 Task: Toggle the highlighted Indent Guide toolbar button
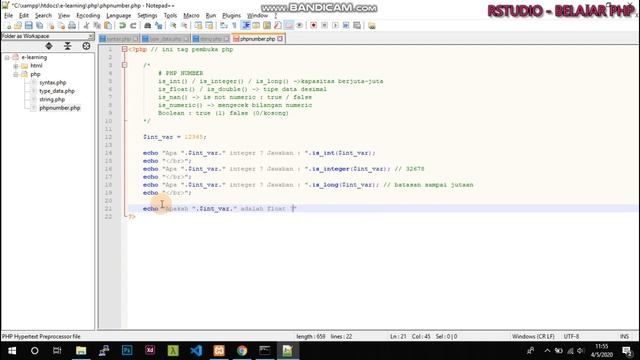[x=246, y=26]
